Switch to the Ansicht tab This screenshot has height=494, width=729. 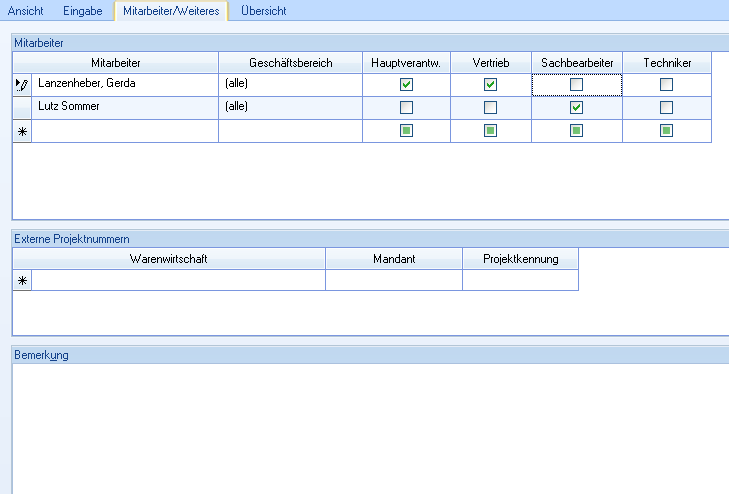click(x=26, y=11)
